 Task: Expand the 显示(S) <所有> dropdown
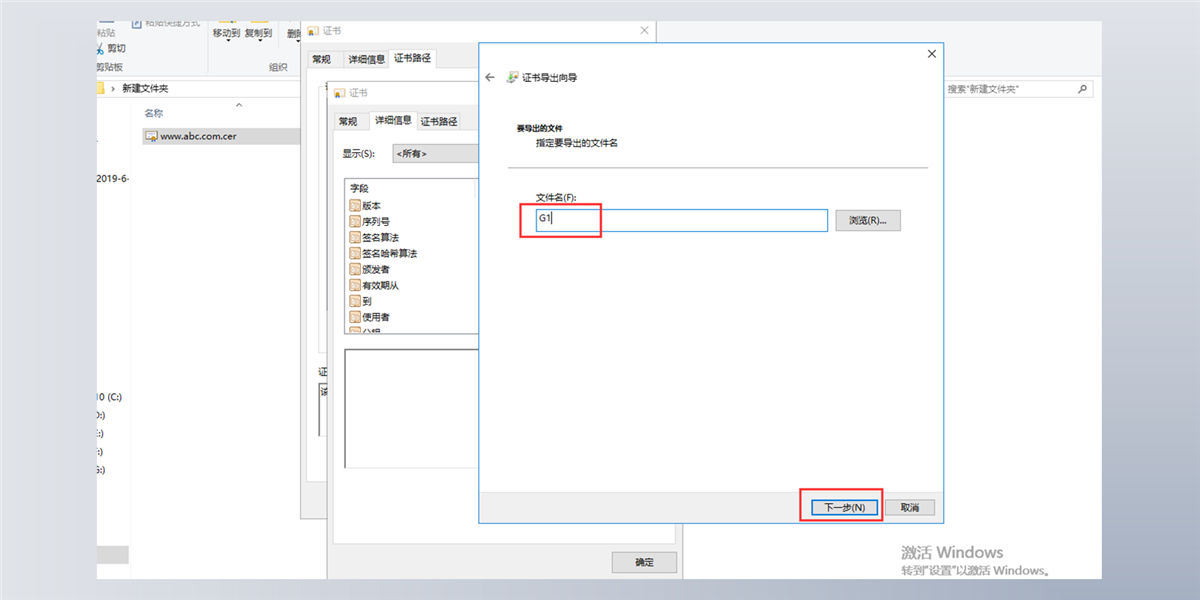point(434,154)
